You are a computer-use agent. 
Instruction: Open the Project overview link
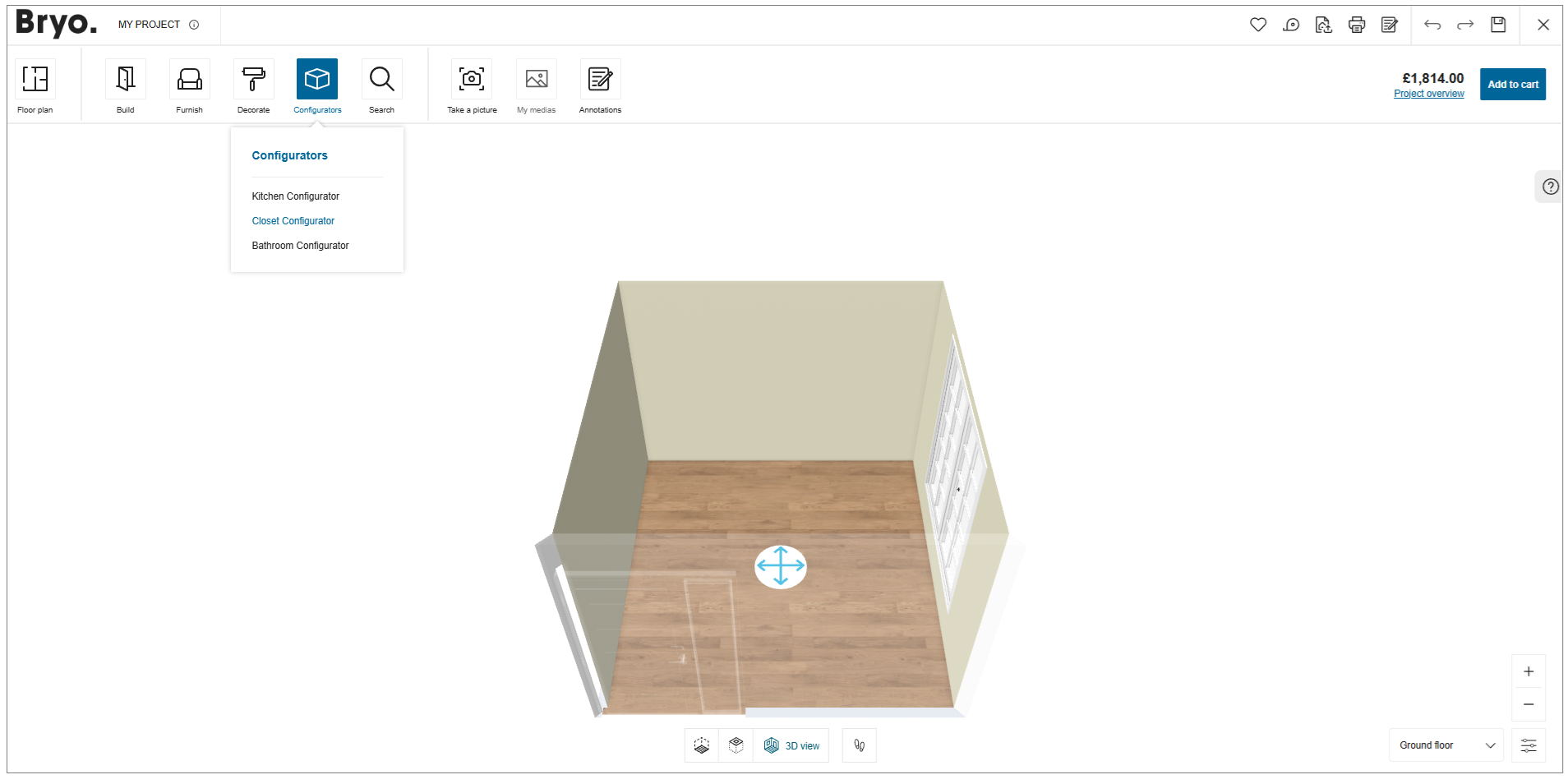1429,94
